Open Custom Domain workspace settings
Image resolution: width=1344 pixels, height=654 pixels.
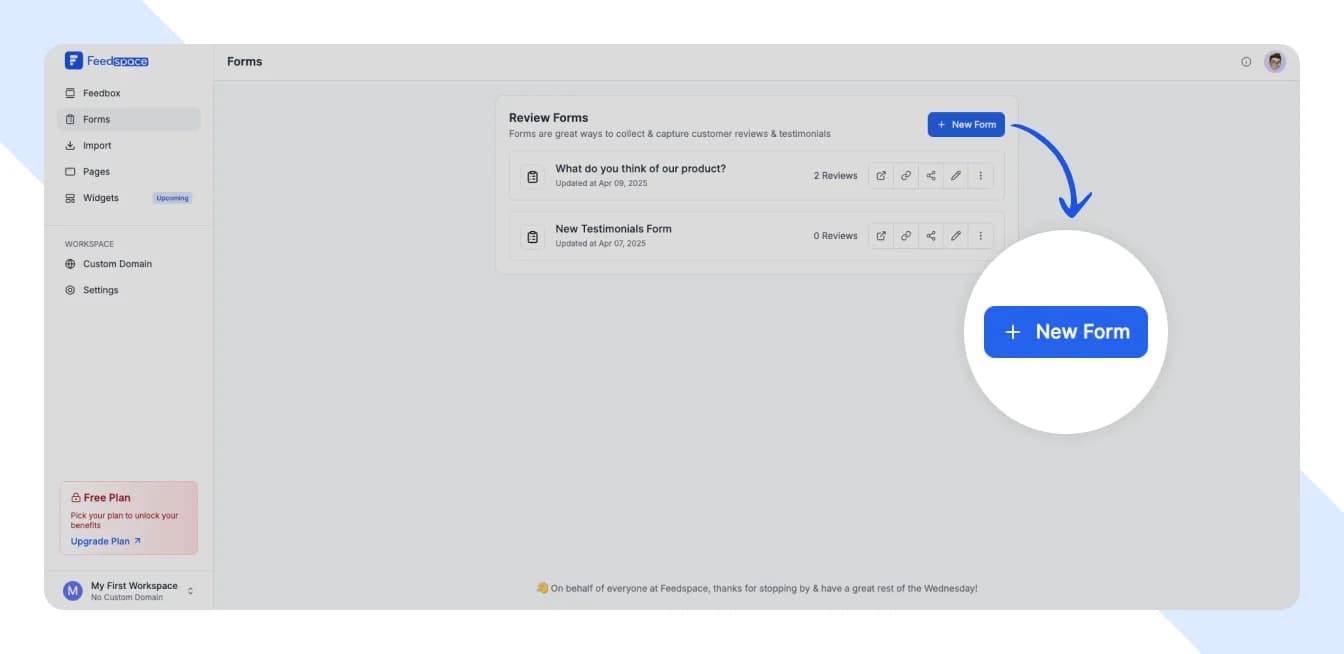point(117,264)
